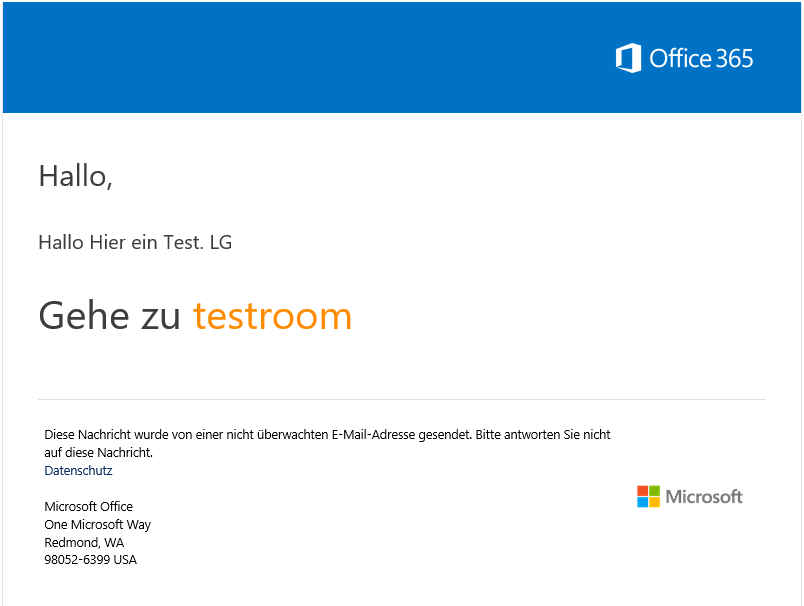Click the "Microsoft Office" address line

tap(88, 506)
